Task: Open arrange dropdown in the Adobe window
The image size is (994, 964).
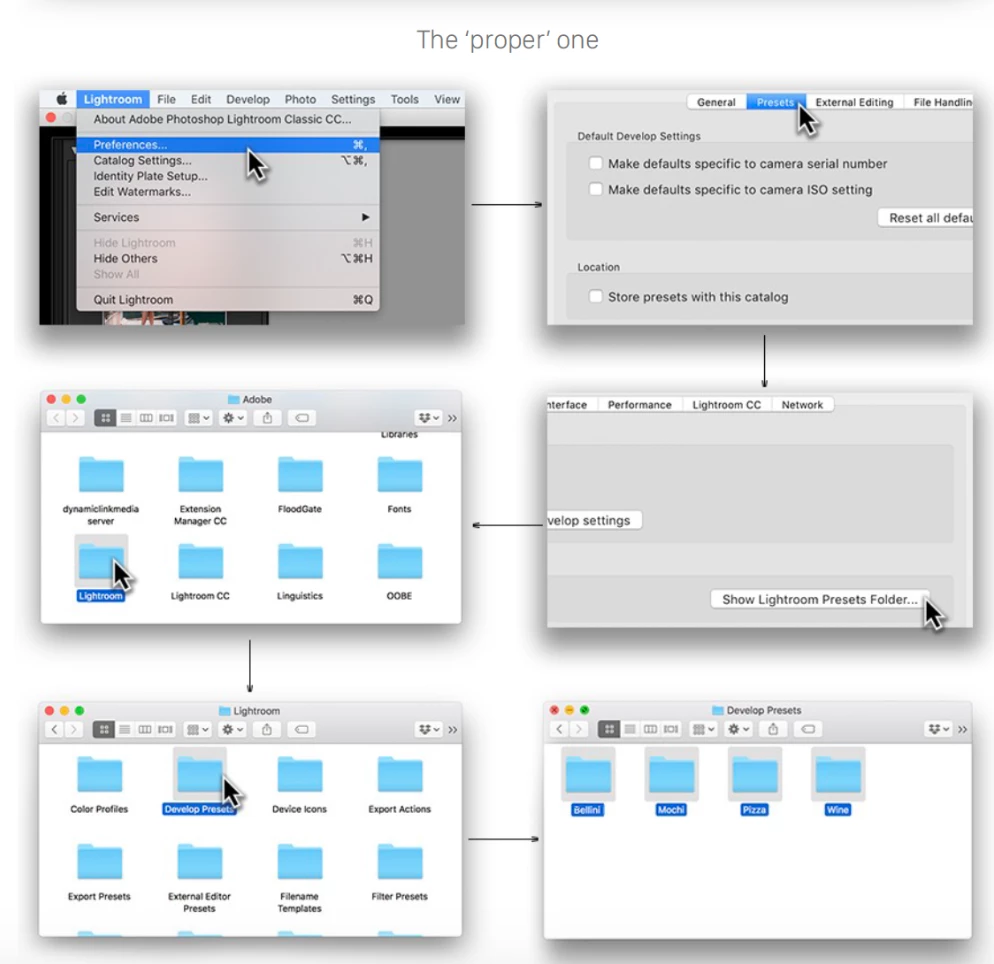Action: [x=198, y=418]
